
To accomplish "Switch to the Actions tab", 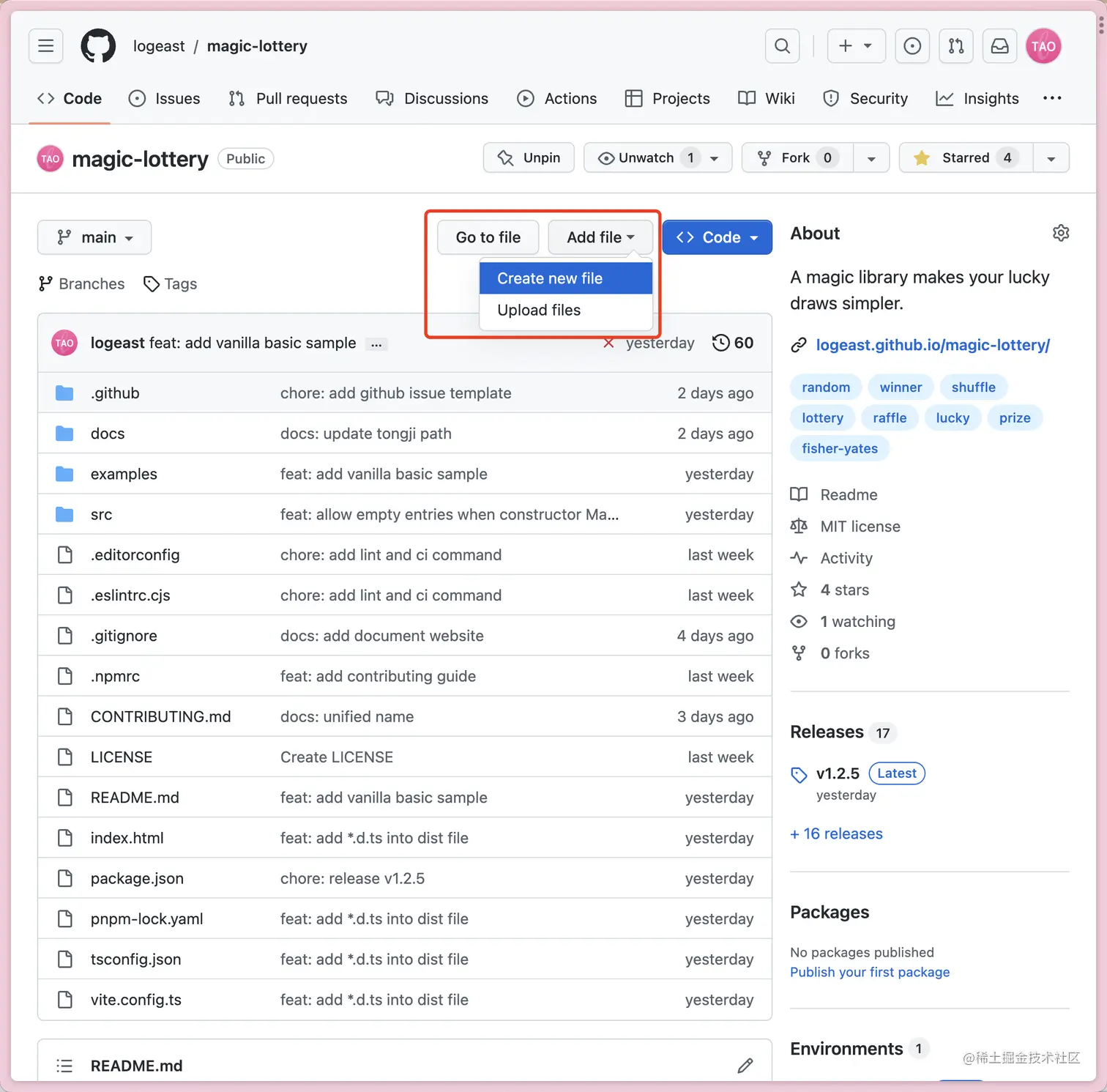I will (557, 98).
